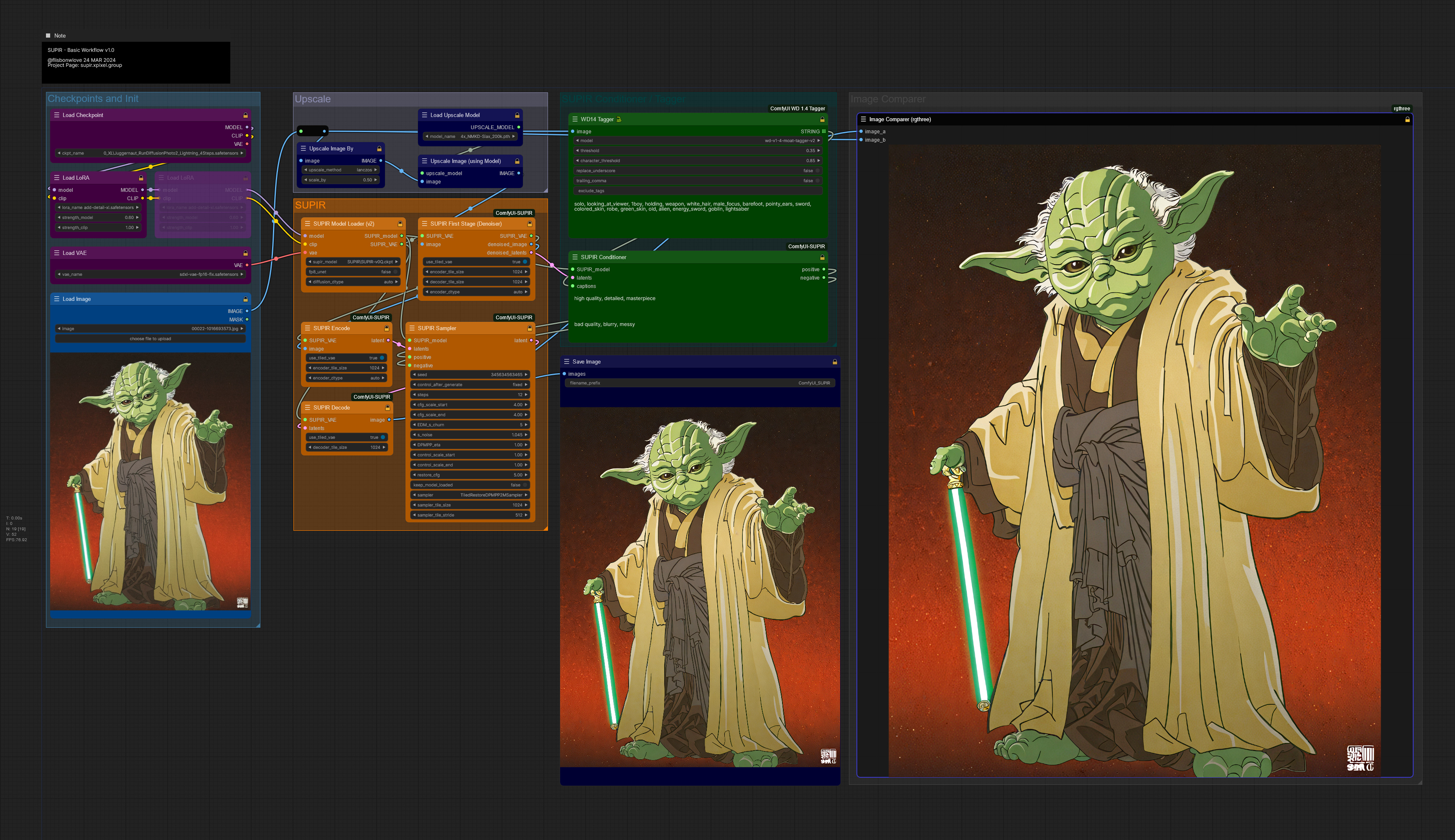Adjust steps value in SUPIR Sampler
The height and width of the screenshot is (840, 1455).
(x=470, y=395)
